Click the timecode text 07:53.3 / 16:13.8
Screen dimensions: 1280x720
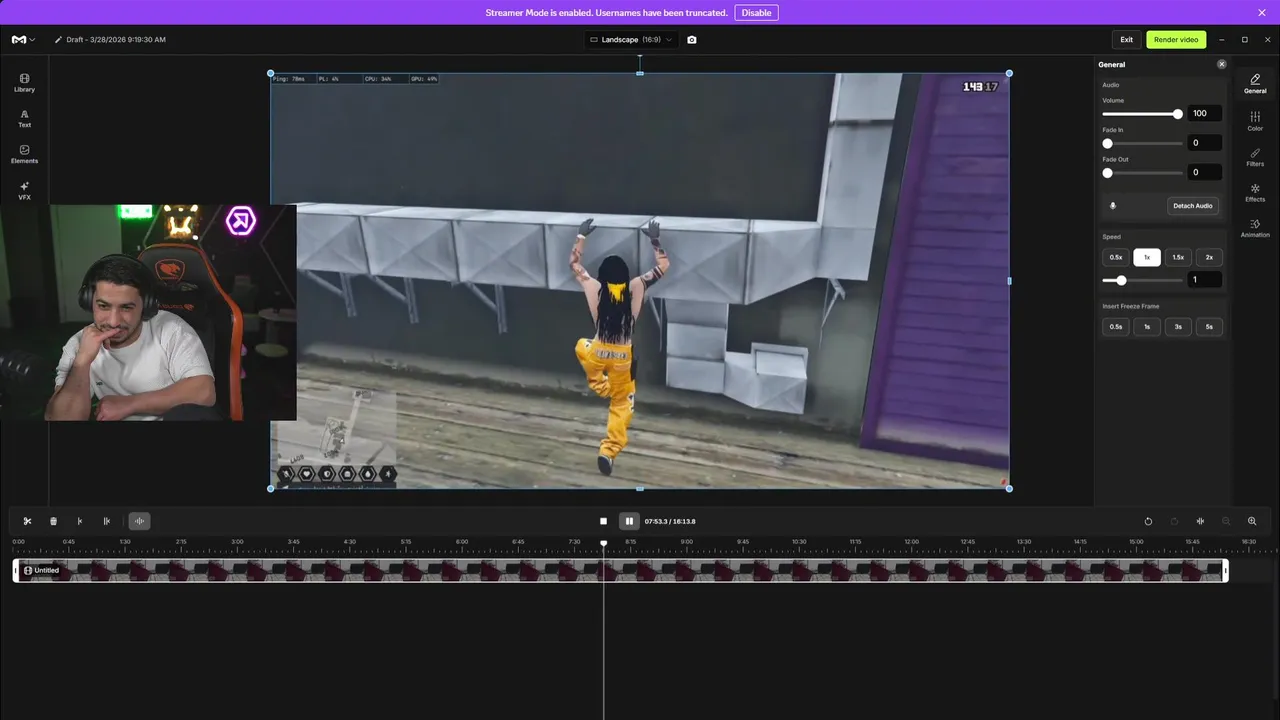coord(670,521)
